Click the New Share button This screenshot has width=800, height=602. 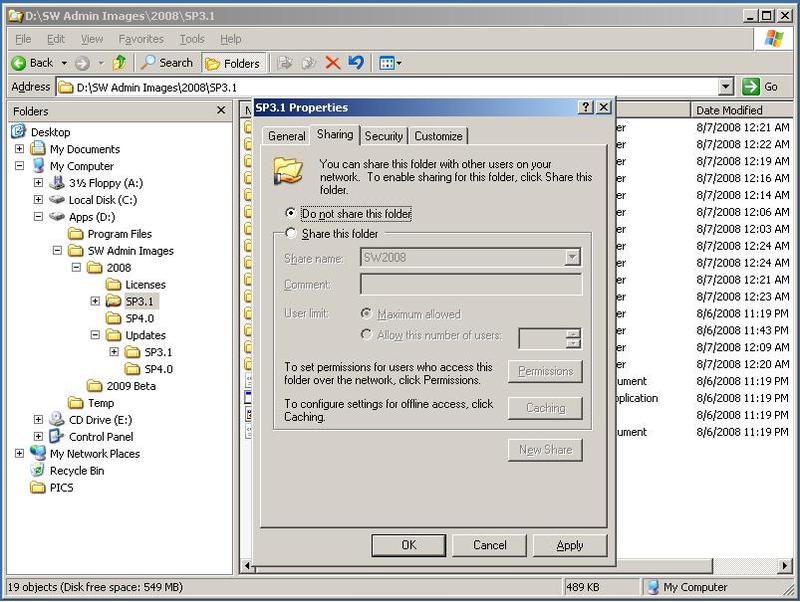(x=545, y=450)
